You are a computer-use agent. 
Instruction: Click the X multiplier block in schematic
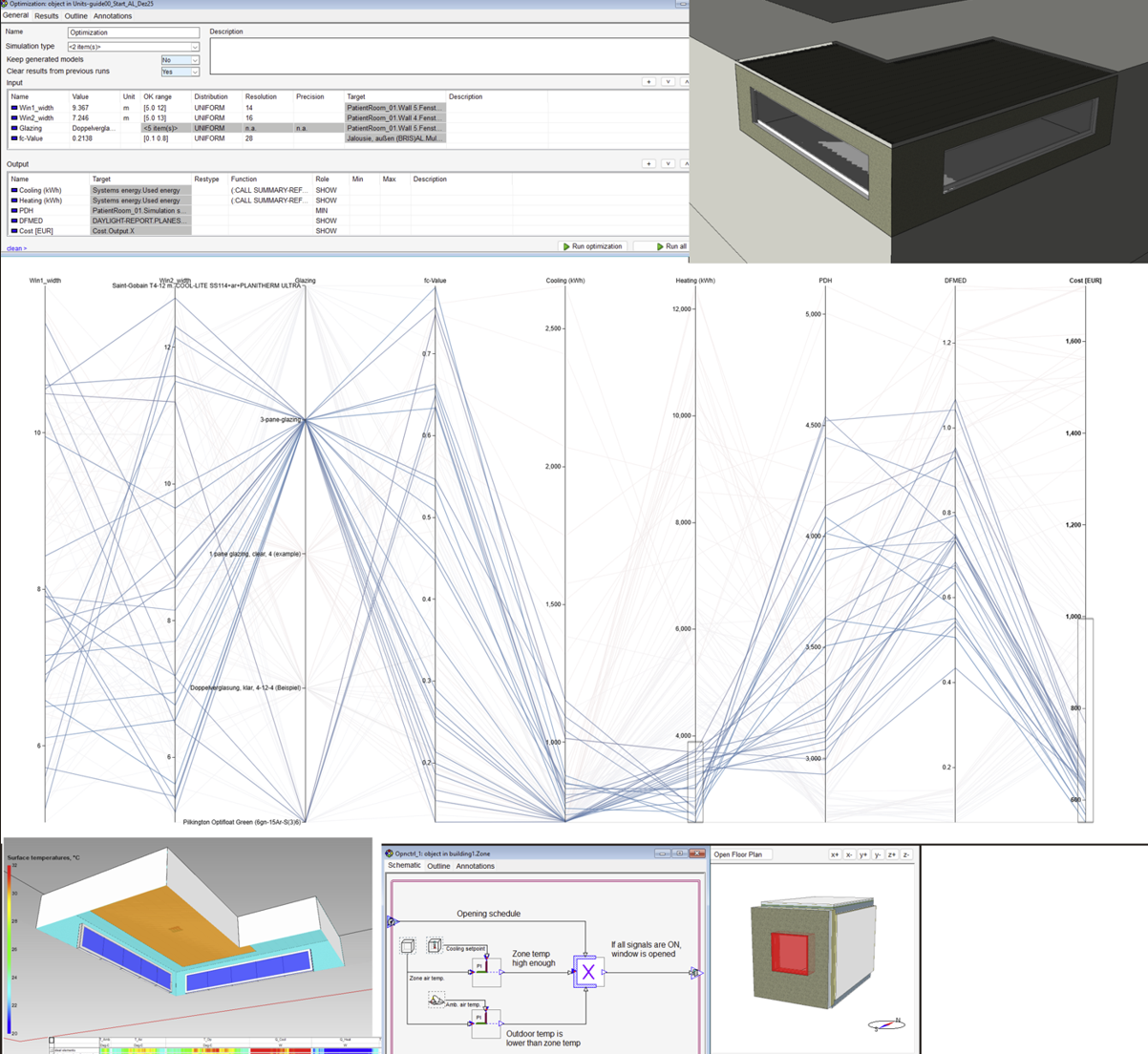587,972
